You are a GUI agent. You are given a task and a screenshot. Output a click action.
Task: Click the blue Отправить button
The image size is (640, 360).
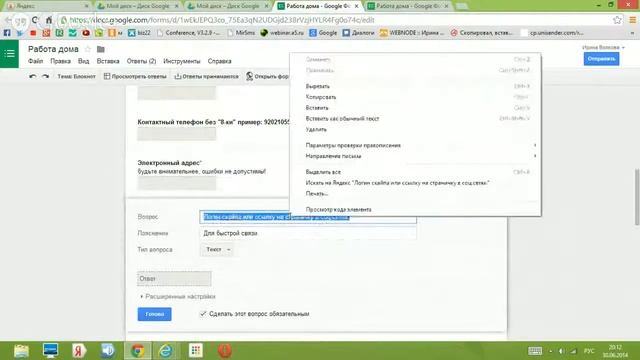601,59
